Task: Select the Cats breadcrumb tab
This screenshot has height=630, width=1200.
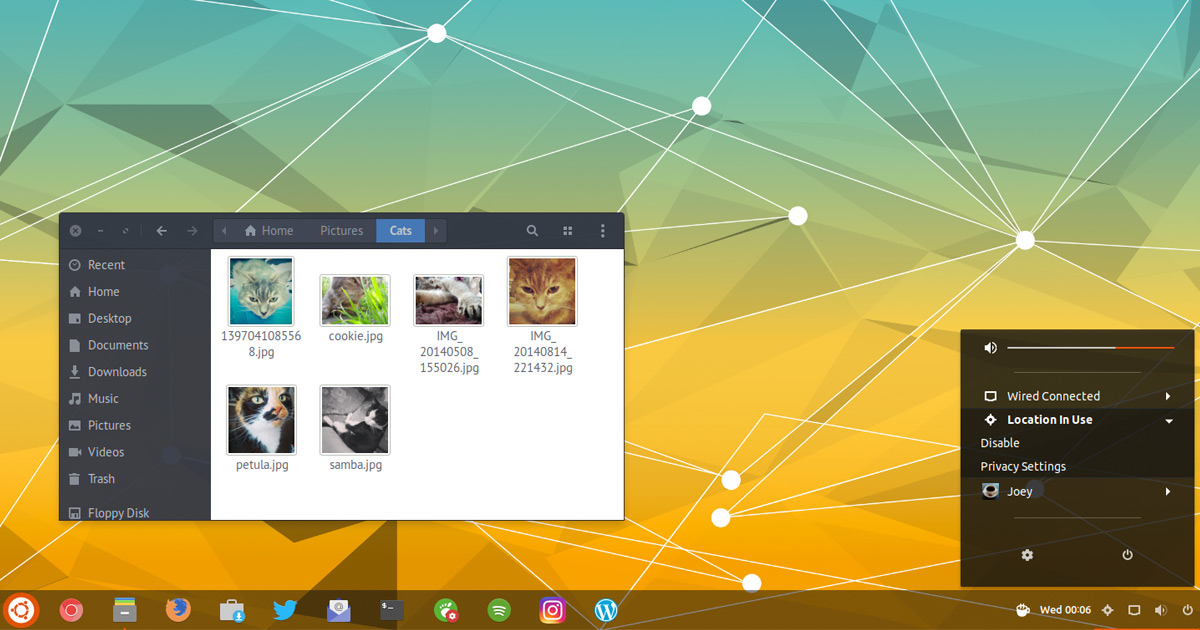Action: [399, 230]
